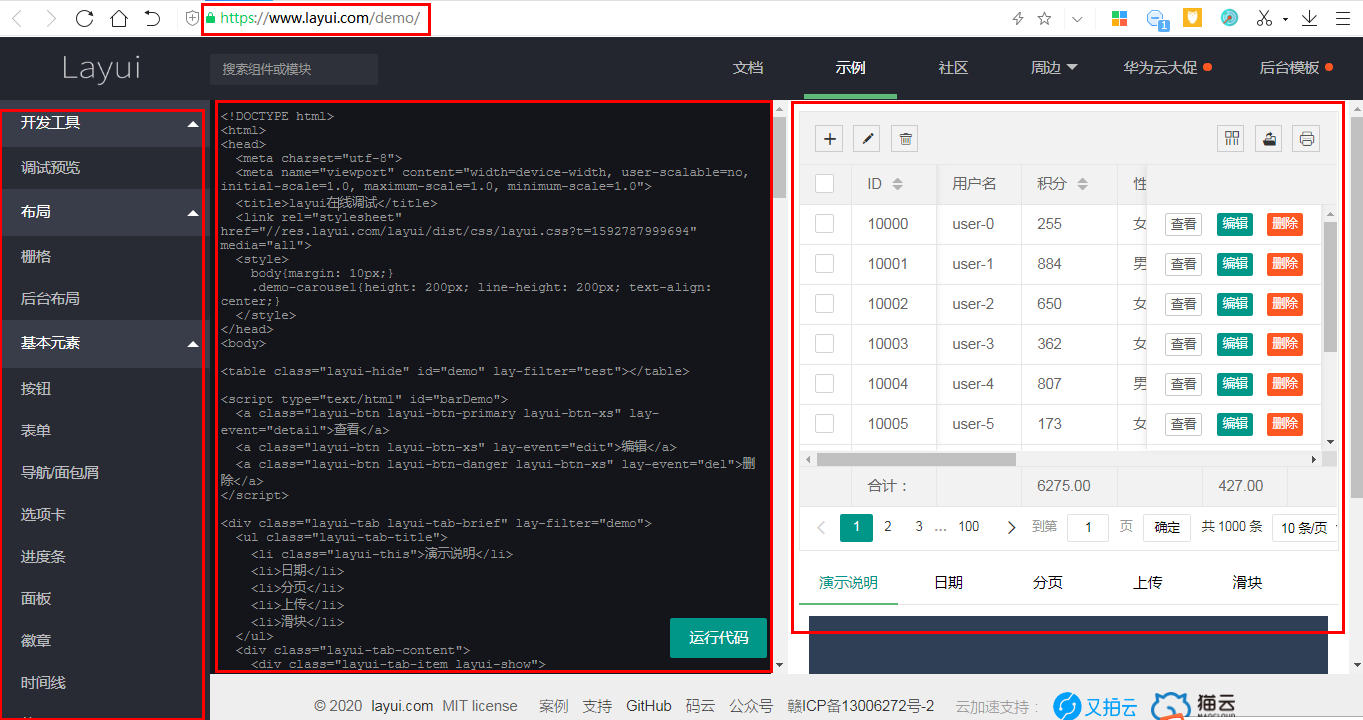Toggle the select-all checkbox in table header
Viewport: 1363px width, 720px height.
[x=825, y=184]
